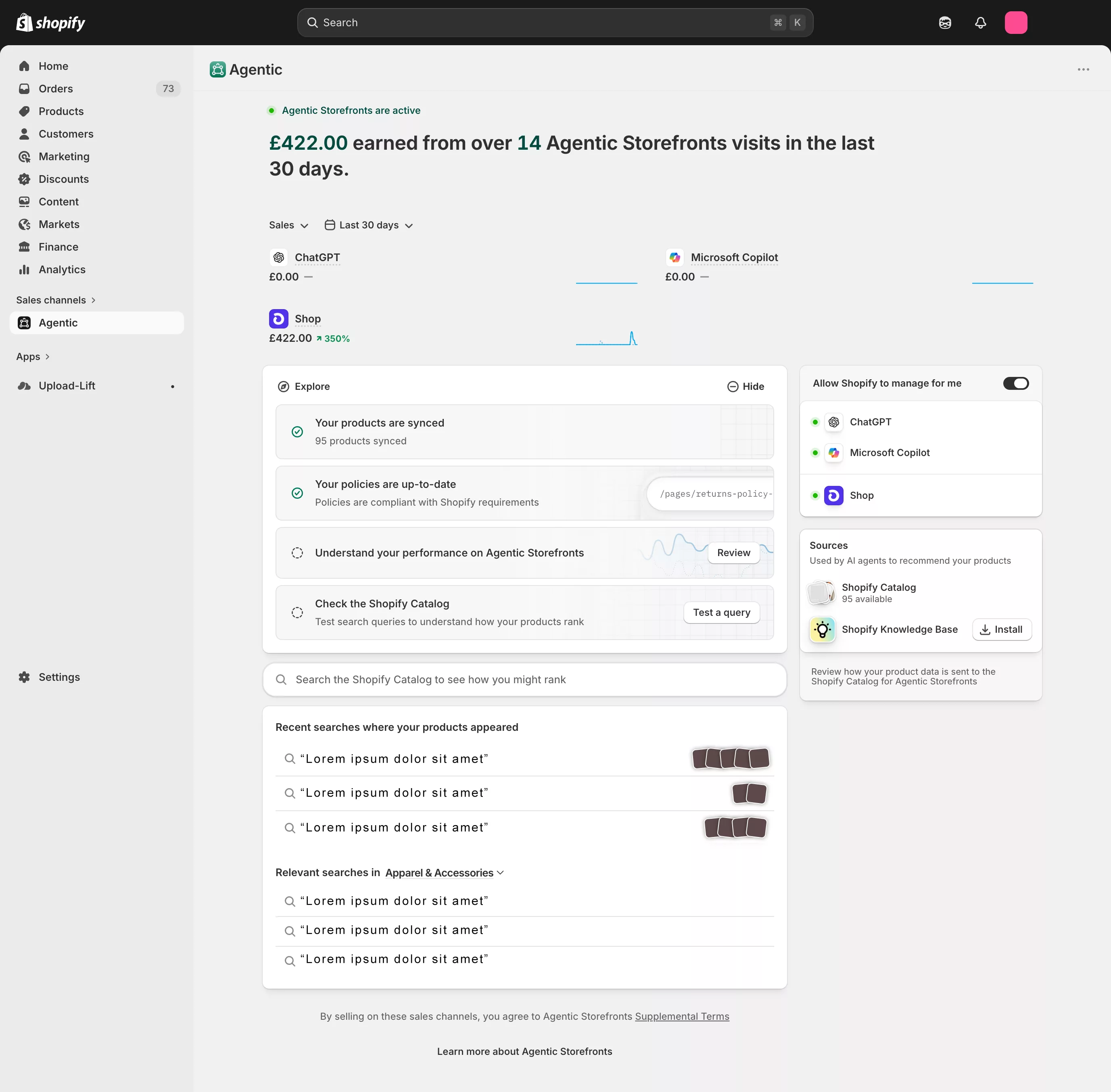Install the Shopify Knowledge Base
1111x1092 pixels.
[x=1002, y=630]
